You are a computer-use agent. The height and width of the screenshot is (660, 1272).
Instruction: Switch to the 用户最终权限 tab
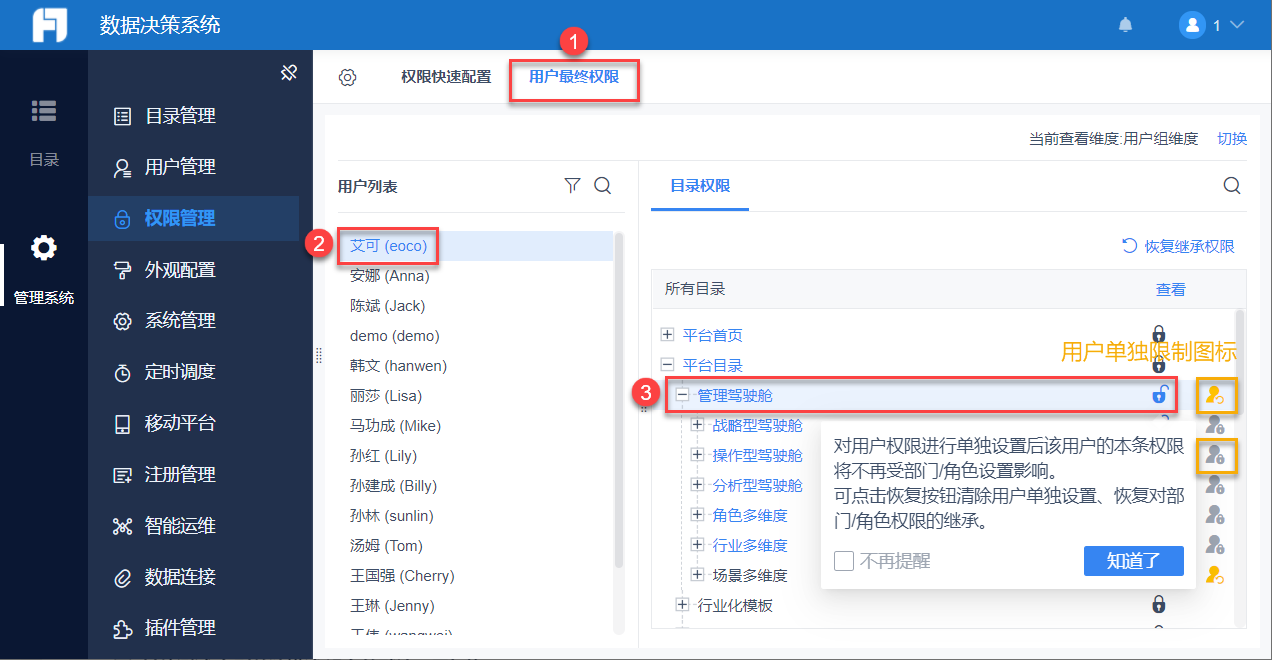[x=574, y=77]
